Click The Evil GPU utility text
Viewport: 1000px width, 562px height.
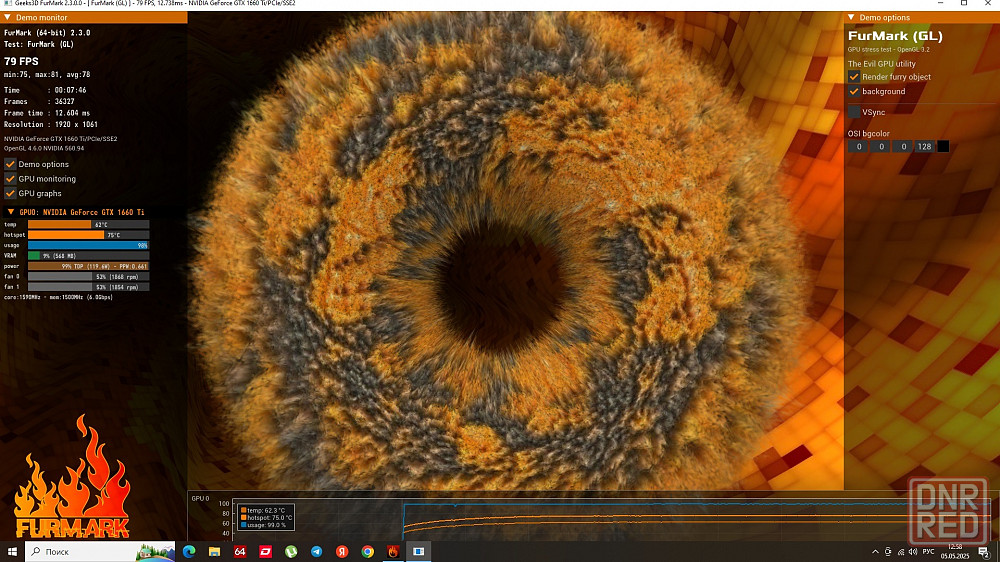pyautogui.click(x=881, y=64)
